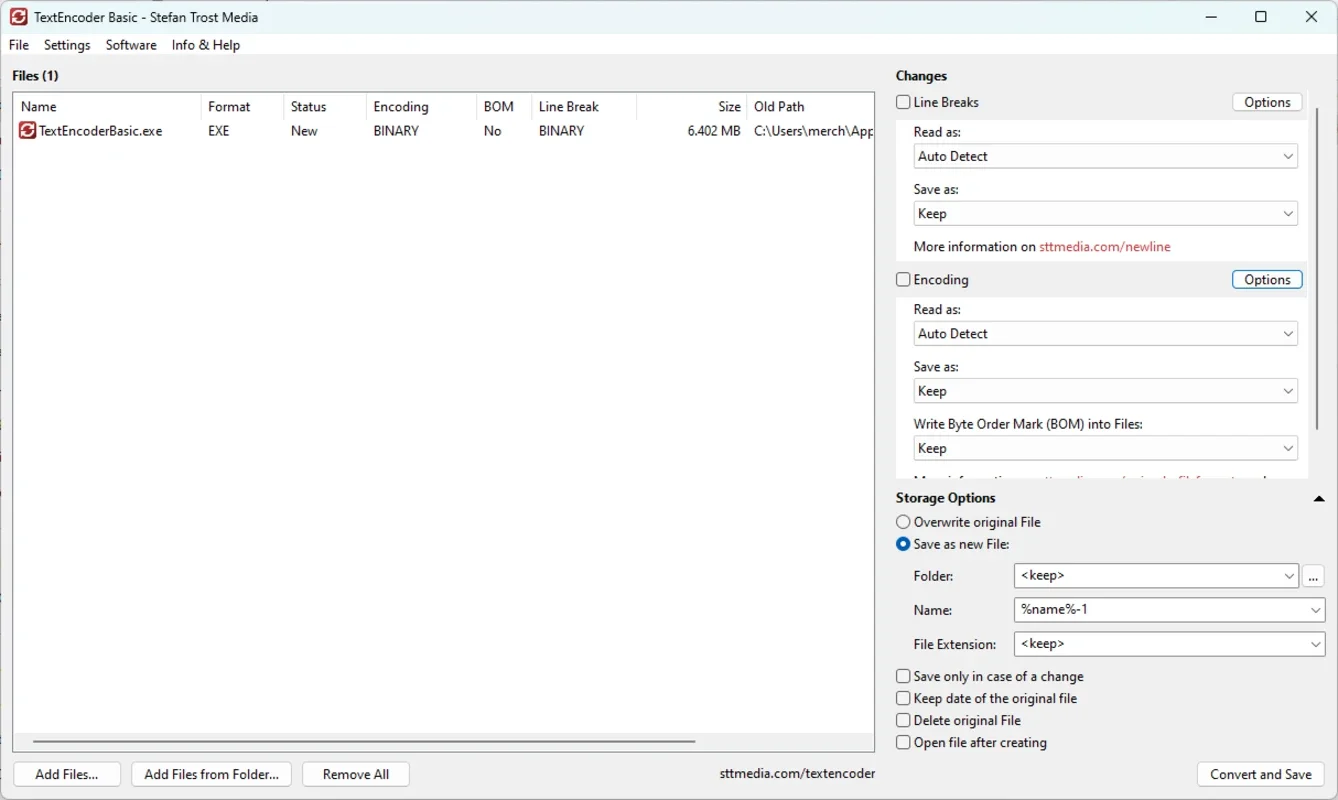Sort by the BOM column header
The image size is (1338, 800).
tap(504, 107)
